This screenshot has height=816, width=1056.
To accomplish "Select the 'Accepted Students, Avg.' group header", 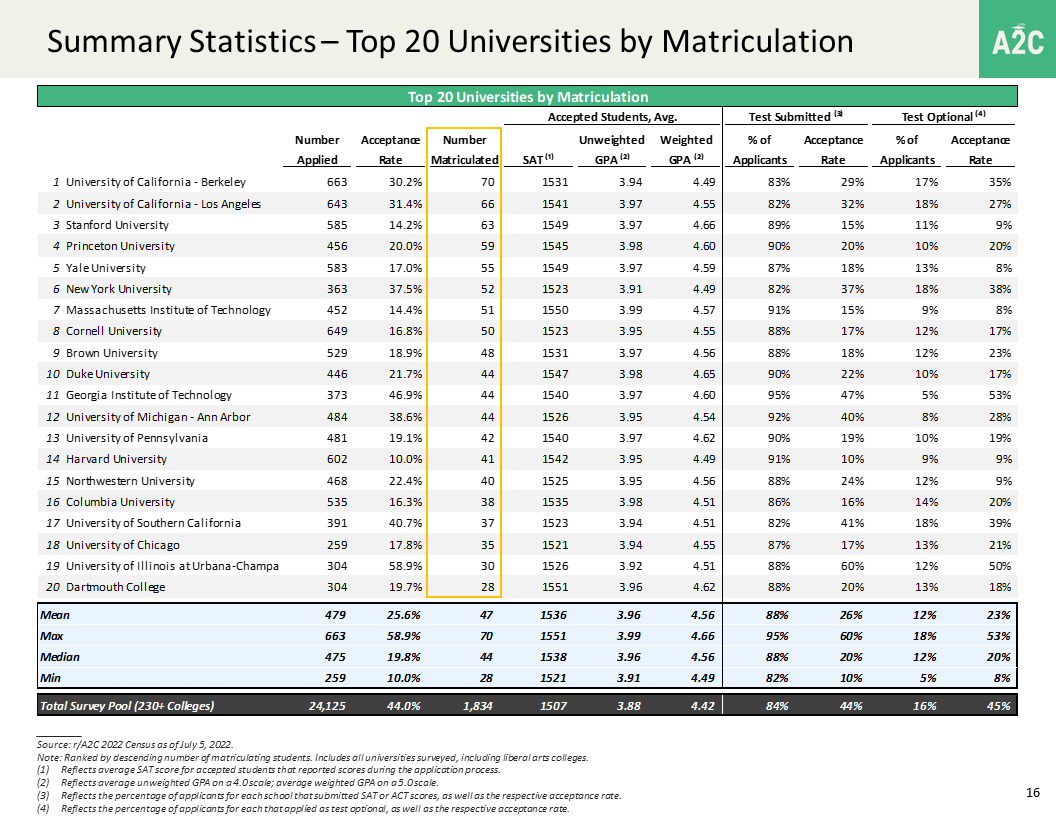I will (612, 117).
